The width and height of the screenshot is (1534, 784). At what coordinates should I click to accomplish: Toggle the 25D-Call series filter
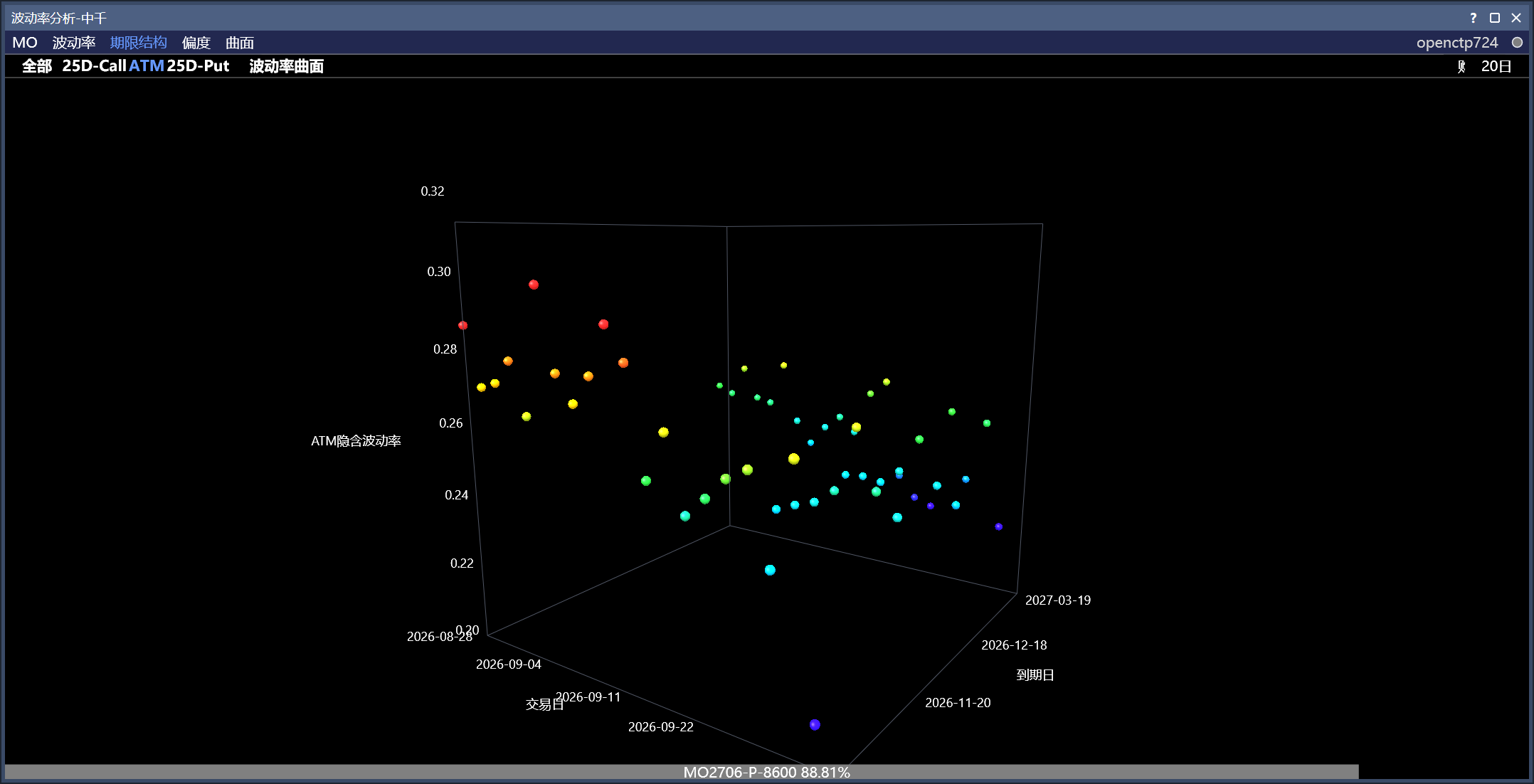pyautogui.click(x=94, y=66)
